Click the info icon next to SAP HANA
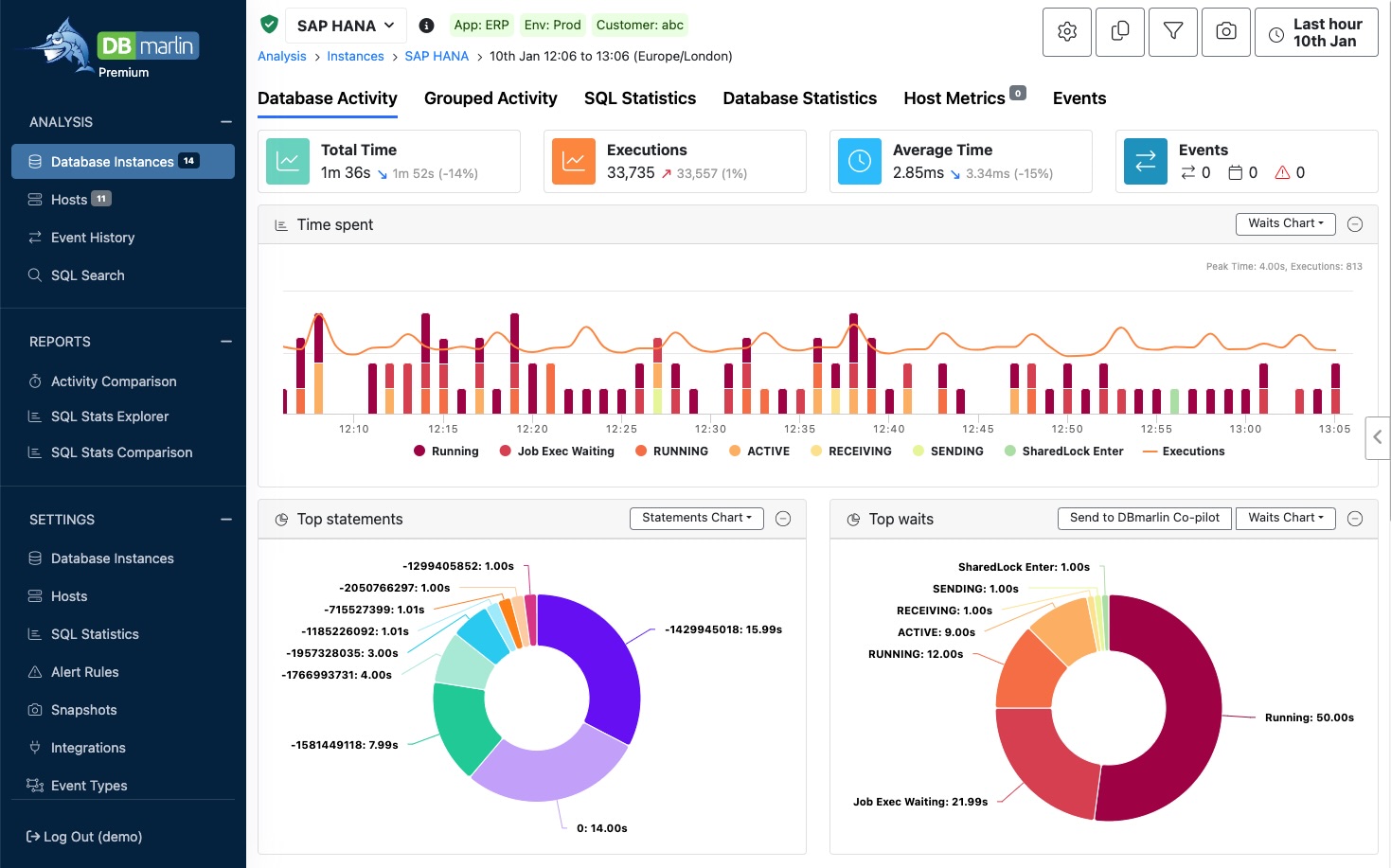 [427, 26]
